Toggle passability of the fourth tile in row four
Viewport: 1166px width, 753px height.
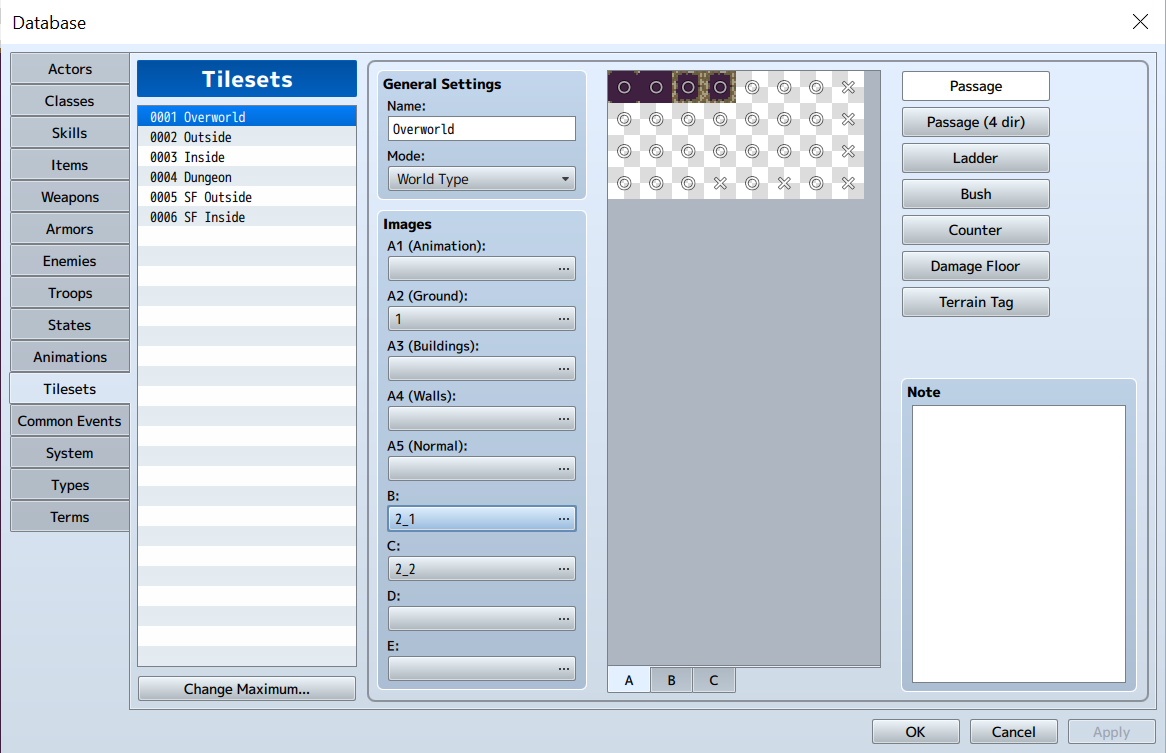coord(720,183)
